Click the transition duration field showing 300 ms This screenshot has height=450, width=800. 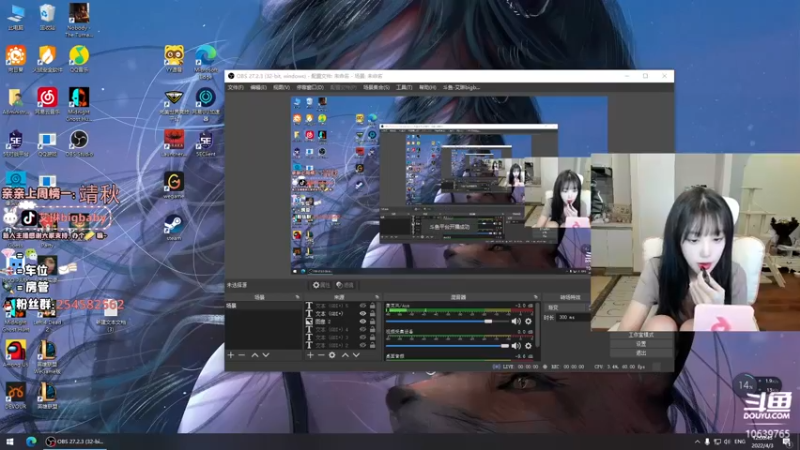[x=573, y=317]
